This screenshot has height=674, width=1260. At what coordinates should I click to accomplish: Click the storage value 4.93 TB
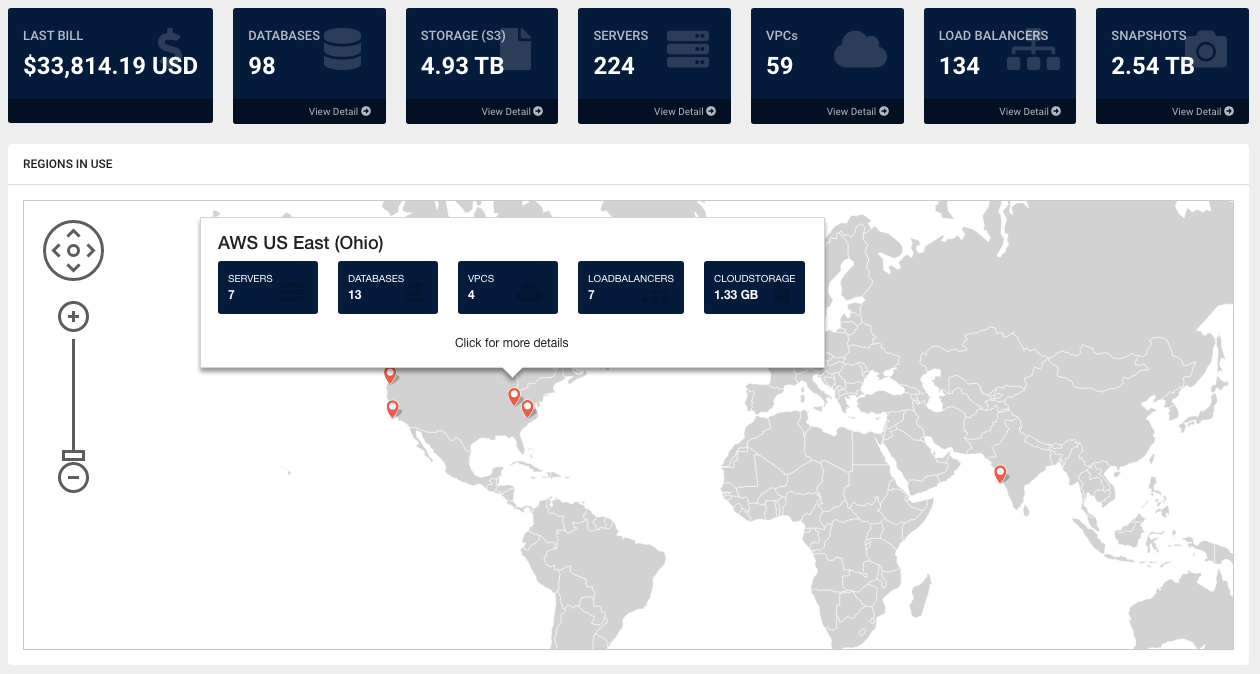[x=462, y=66]
